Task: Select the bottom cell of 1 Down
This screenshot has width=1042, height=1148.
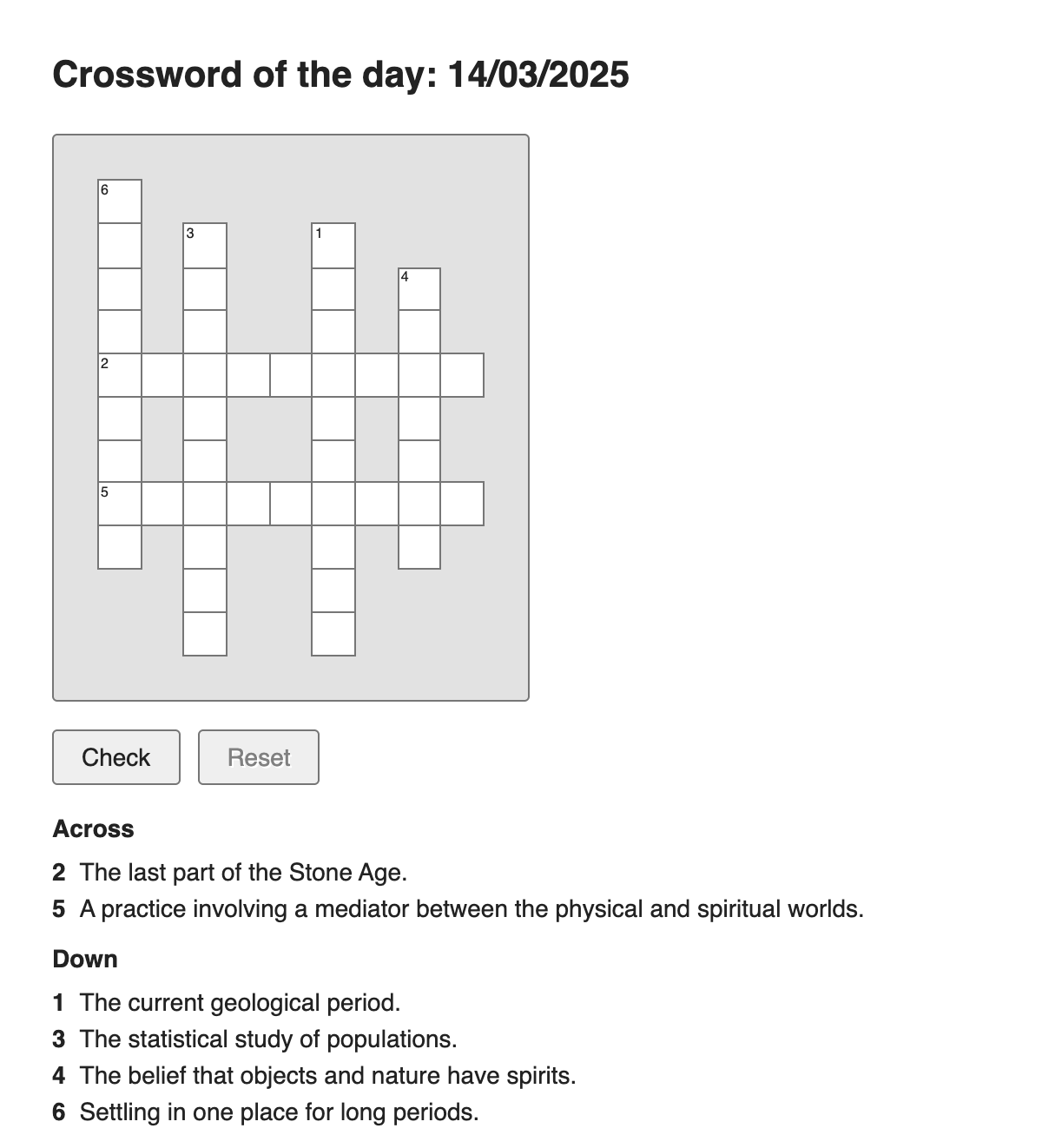Action: point(333,634)
